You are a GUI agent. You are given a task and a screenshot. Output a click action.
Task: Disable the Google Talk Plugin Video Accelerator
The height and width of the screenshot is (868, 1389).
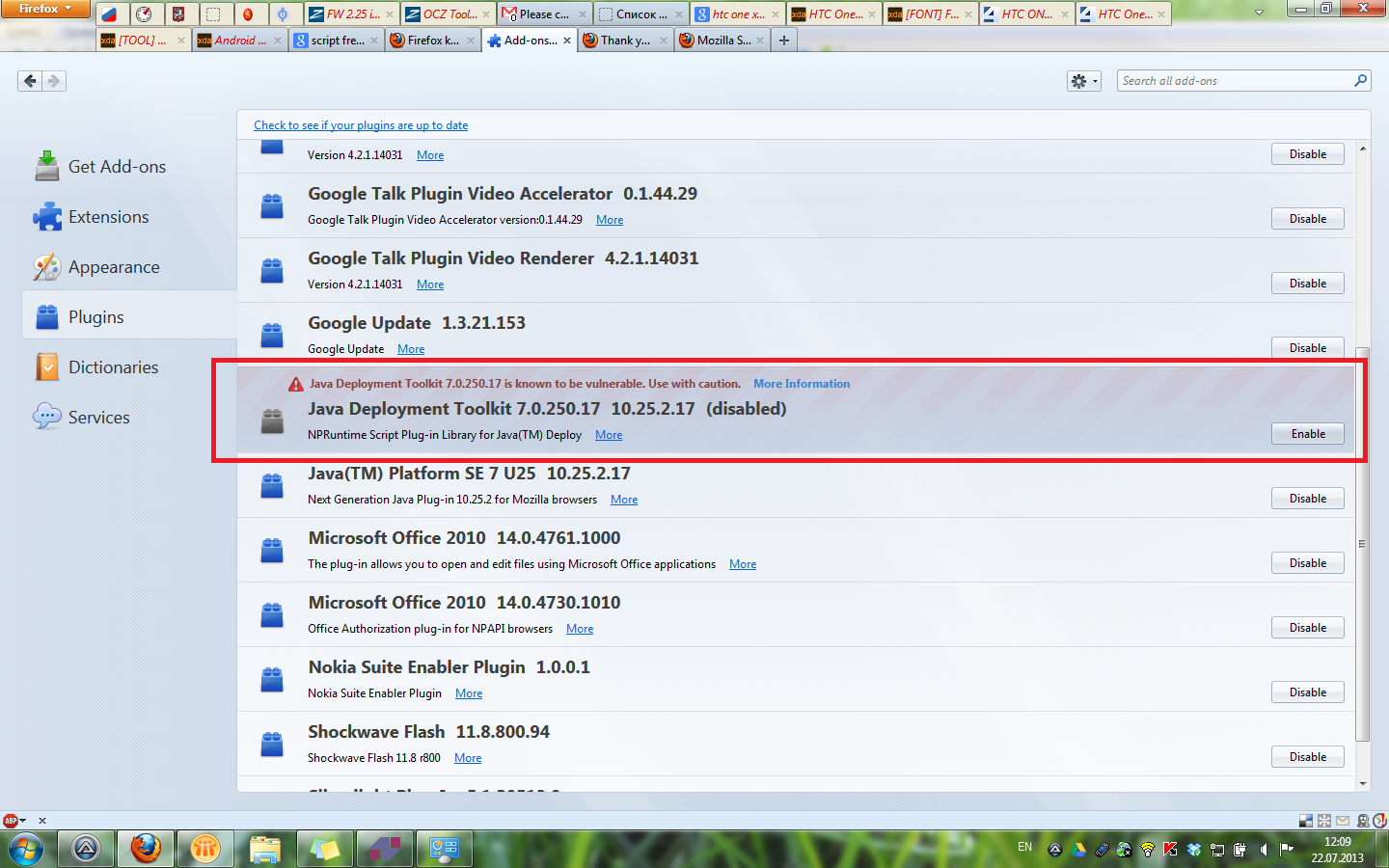point(1308,219)
